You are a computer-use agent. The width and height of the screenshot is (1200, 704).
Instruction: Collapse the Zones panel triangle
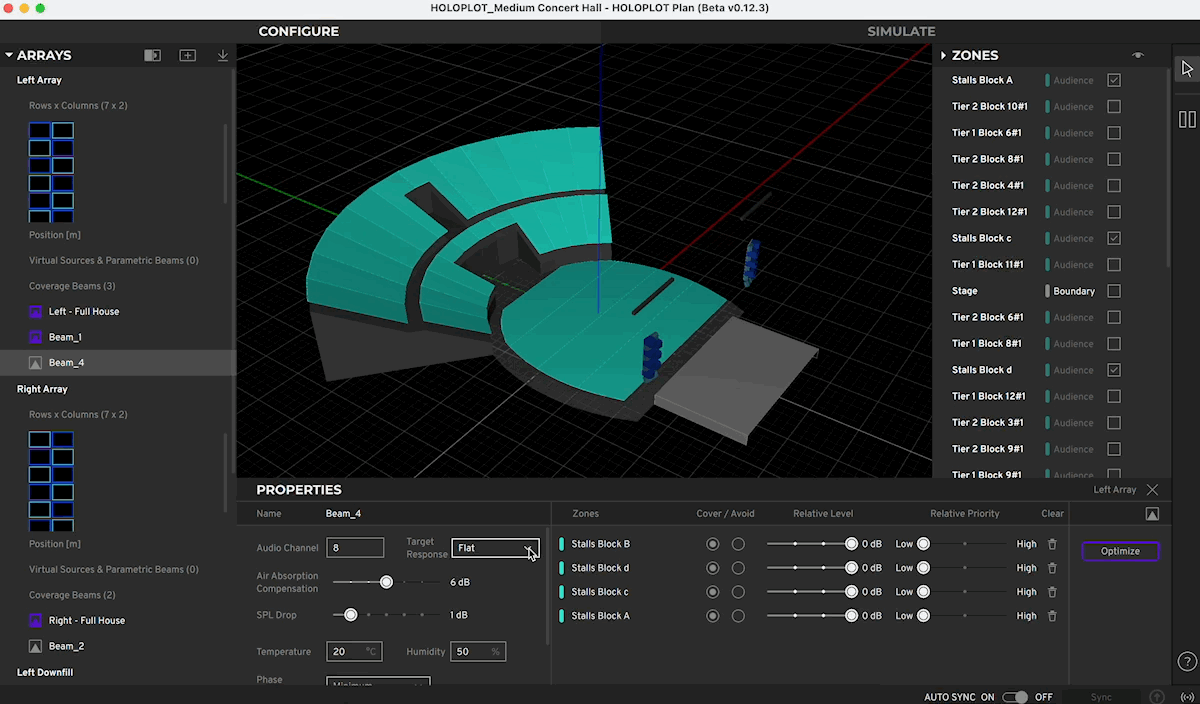tap(943, 56)
